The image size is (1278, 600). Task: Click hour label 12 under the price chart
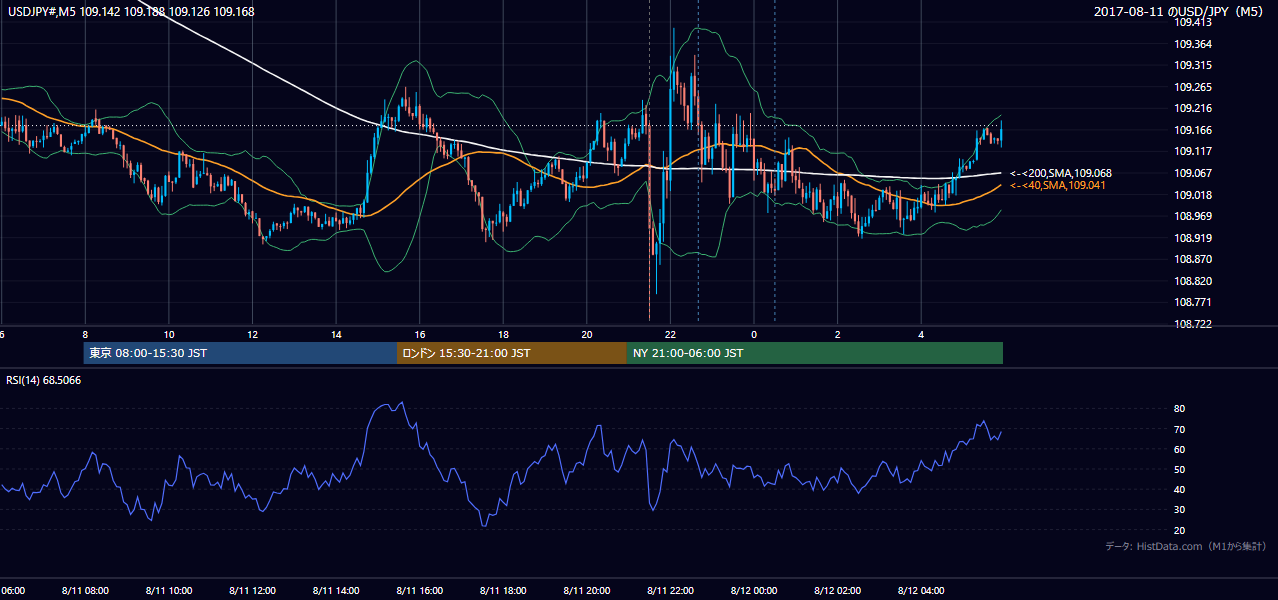click(253, 335)
